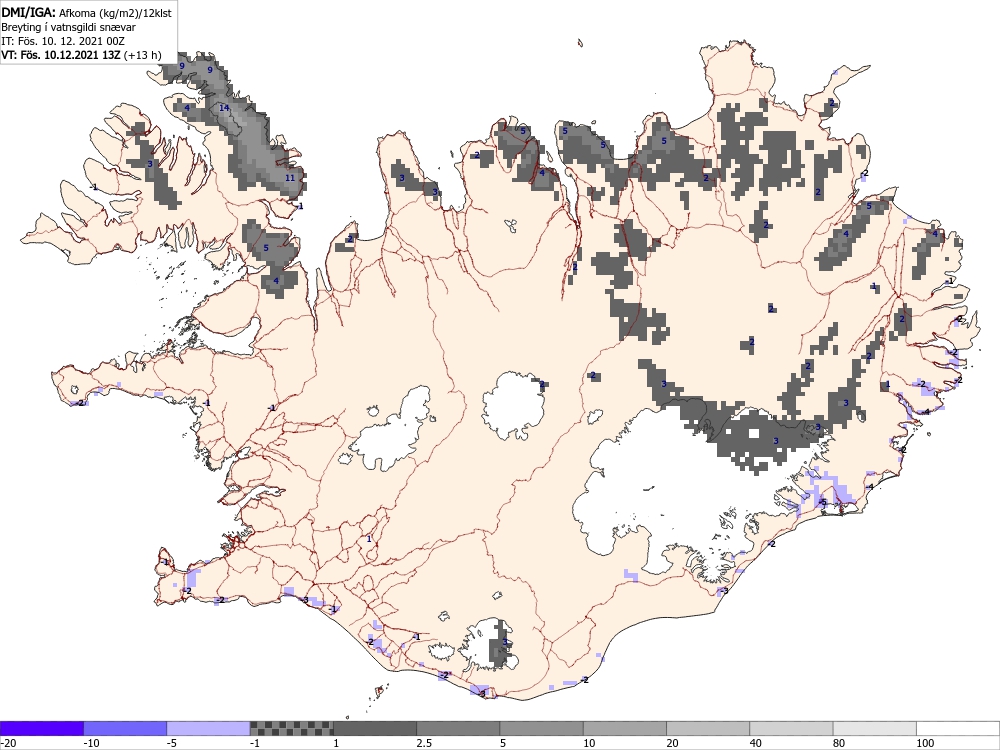1000x750 pixels.
Task: Click the legend swatch between 5 and 10
Action: 541,728
